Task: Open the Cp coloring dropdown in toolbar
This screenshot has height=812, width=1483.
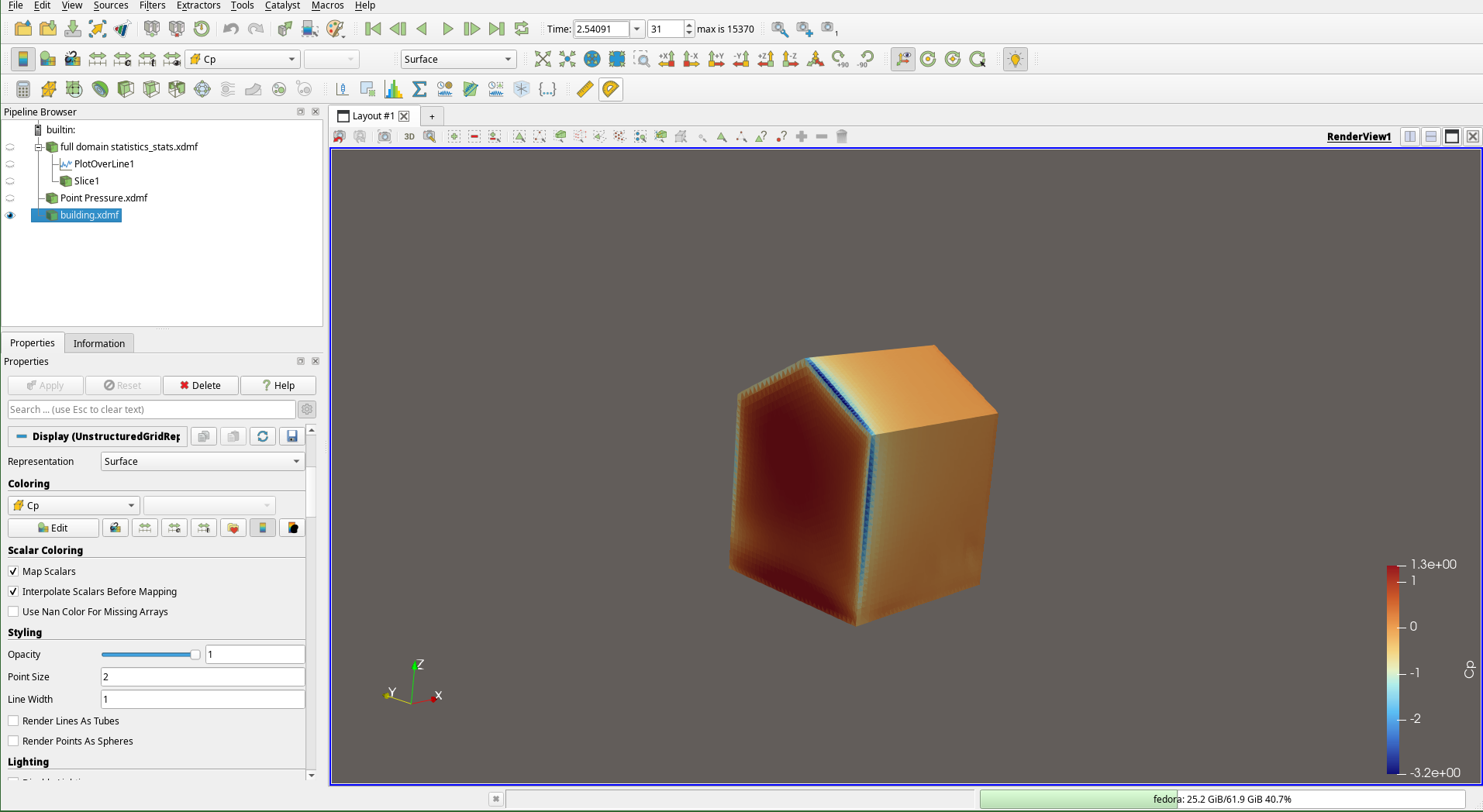Action: point(243,59)
